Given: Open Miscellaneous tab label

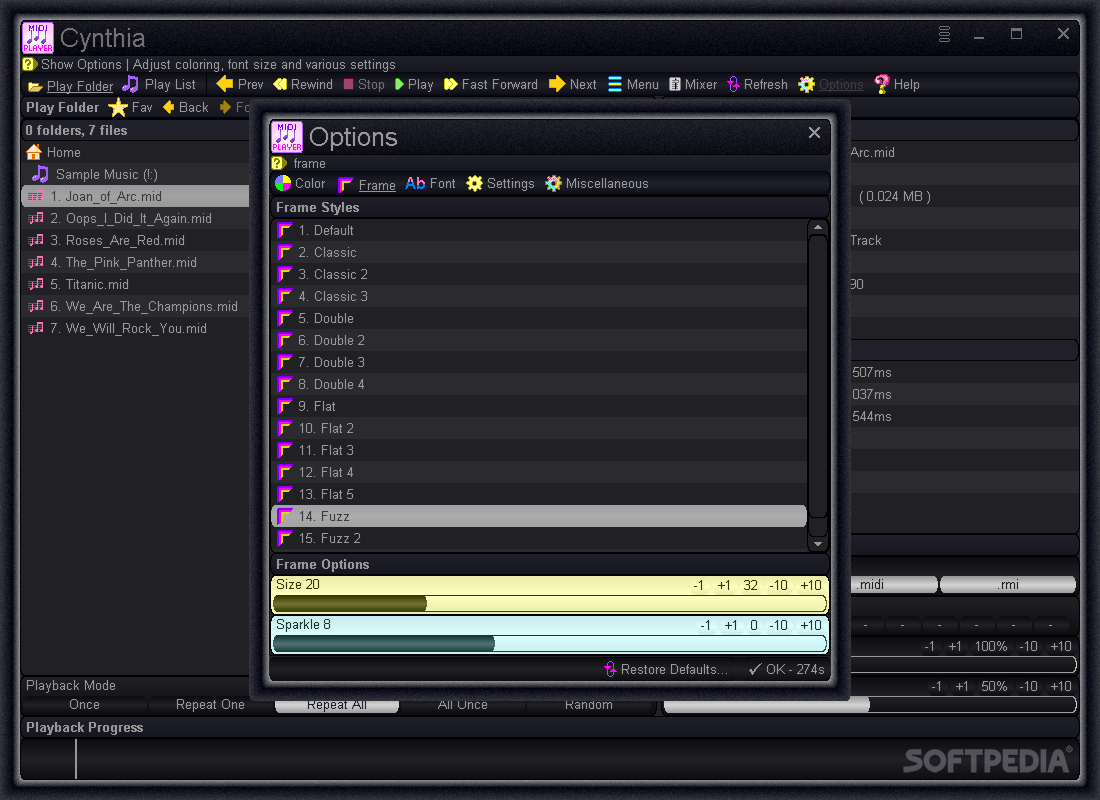Looking at the screenshot, I should click(607, 183).
